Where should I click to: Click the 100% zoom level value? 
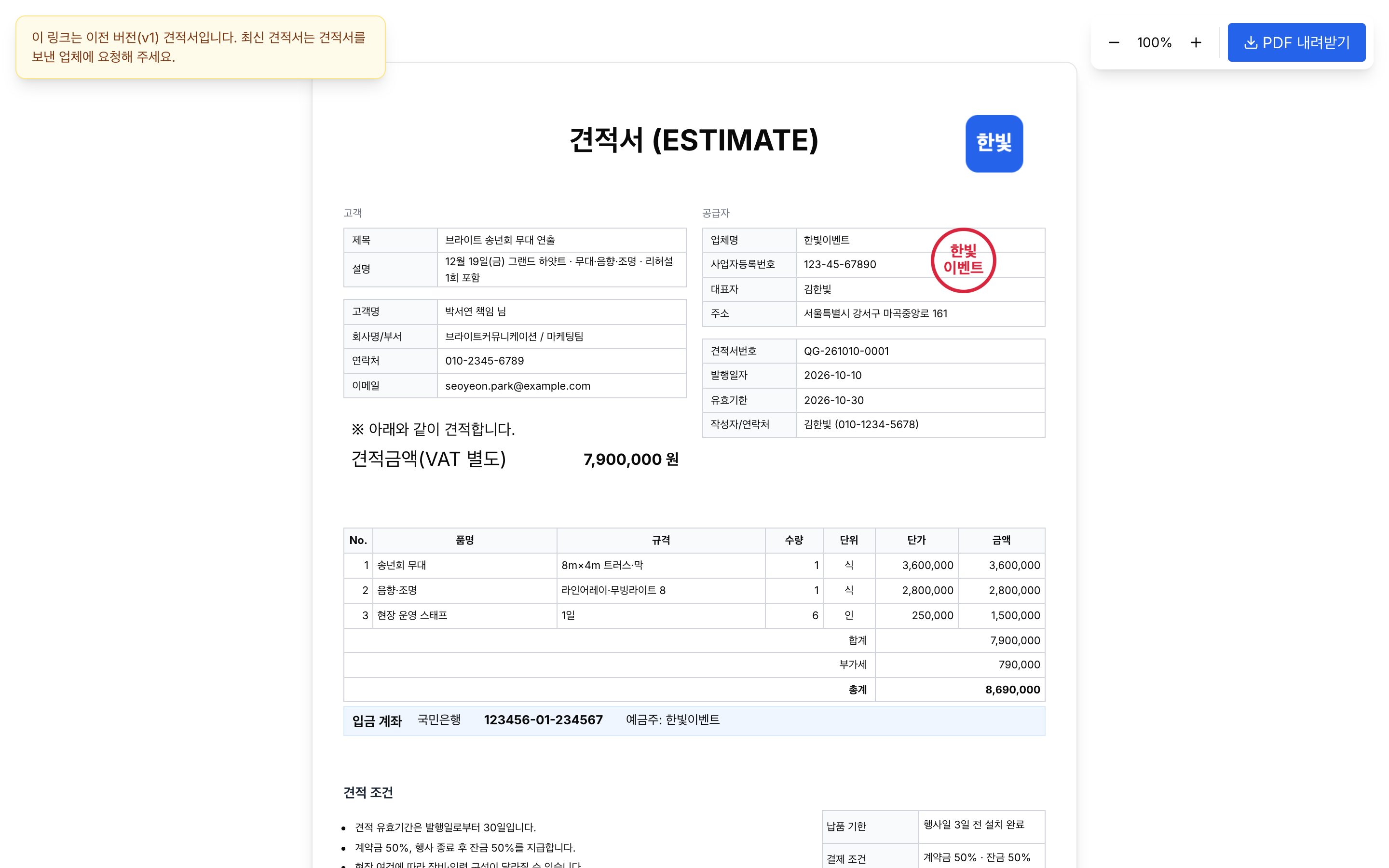1154,42
